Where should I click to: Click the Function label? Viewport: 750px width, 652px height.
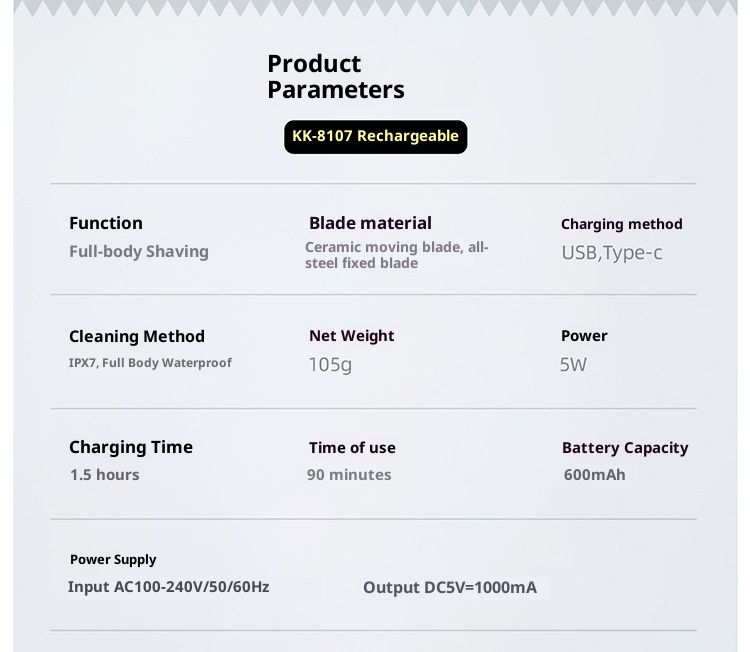106,223
